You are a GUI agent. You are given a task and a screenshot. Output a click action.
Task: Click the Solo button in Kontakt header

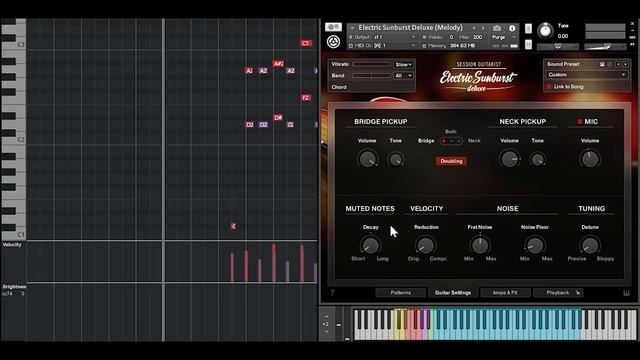coord(528,28)
